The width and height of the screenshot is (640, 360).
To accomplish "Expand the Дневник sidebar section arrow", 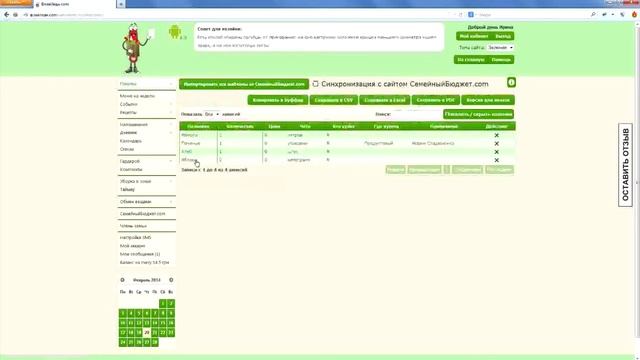I will [171, 133].
